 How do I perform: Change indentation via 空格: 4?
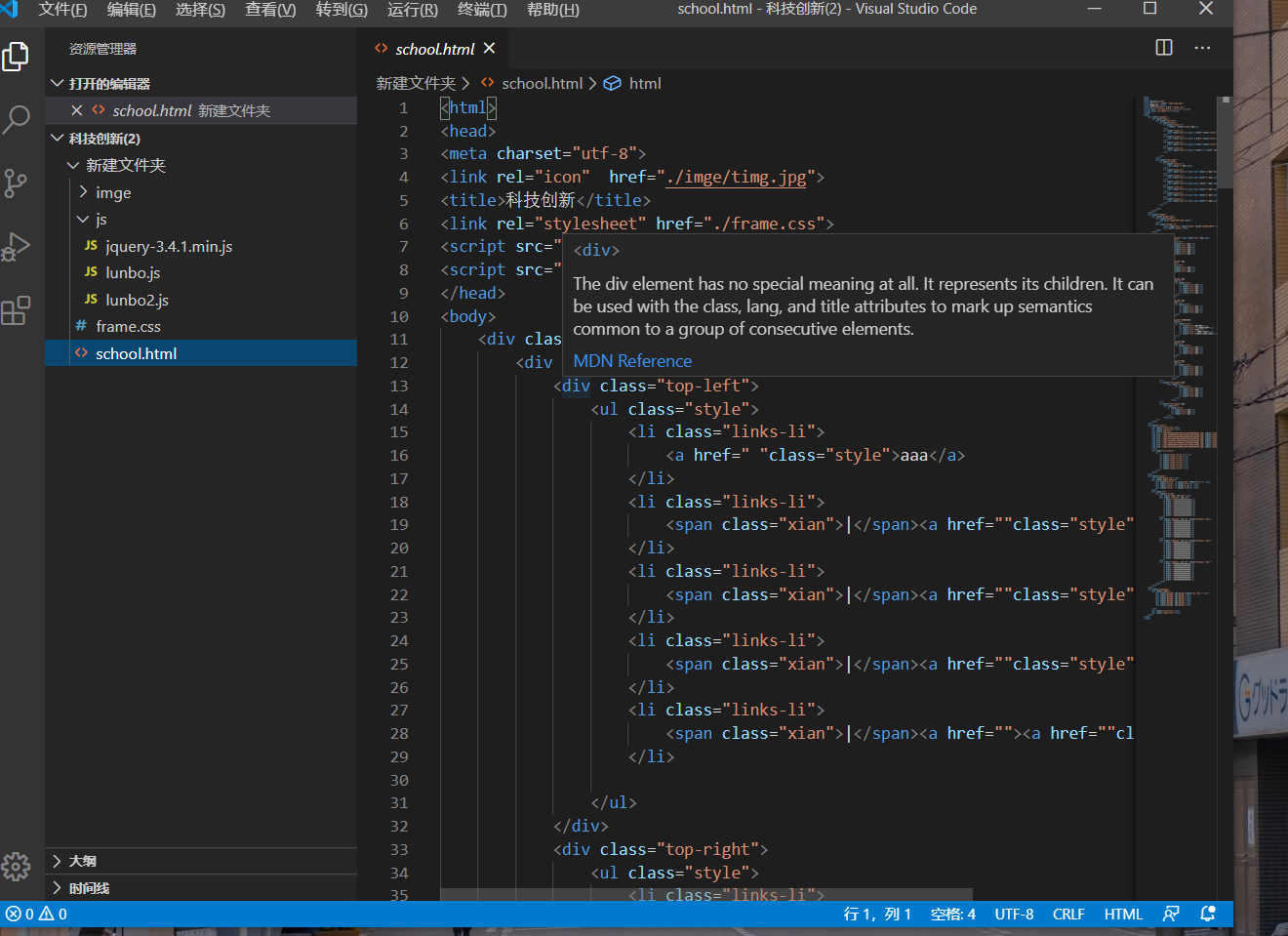coord(953,915)
